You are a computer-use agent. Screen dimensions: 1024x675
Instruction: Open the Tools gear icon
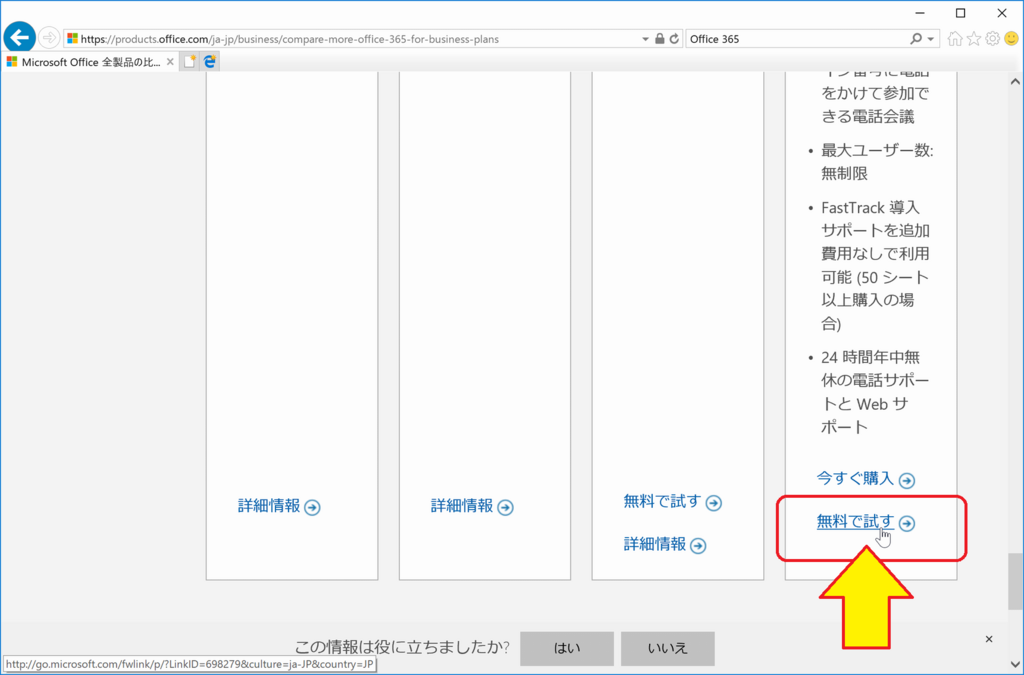993,39
